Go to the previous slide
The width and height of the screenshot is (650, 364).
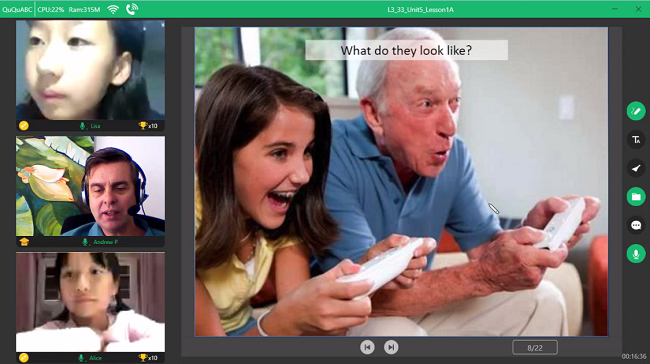367,347
